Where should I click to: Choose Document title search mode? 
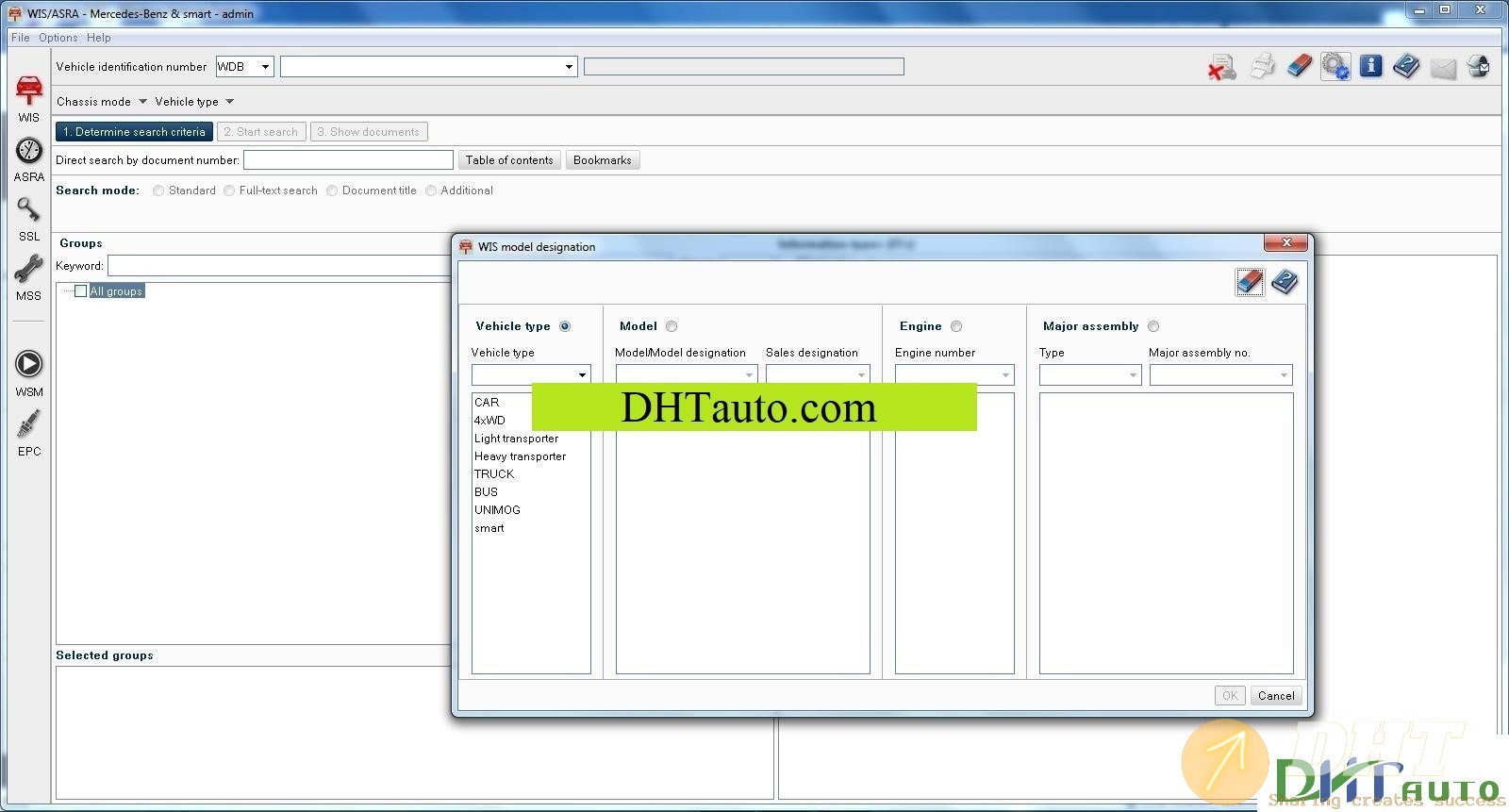point(332,191)
